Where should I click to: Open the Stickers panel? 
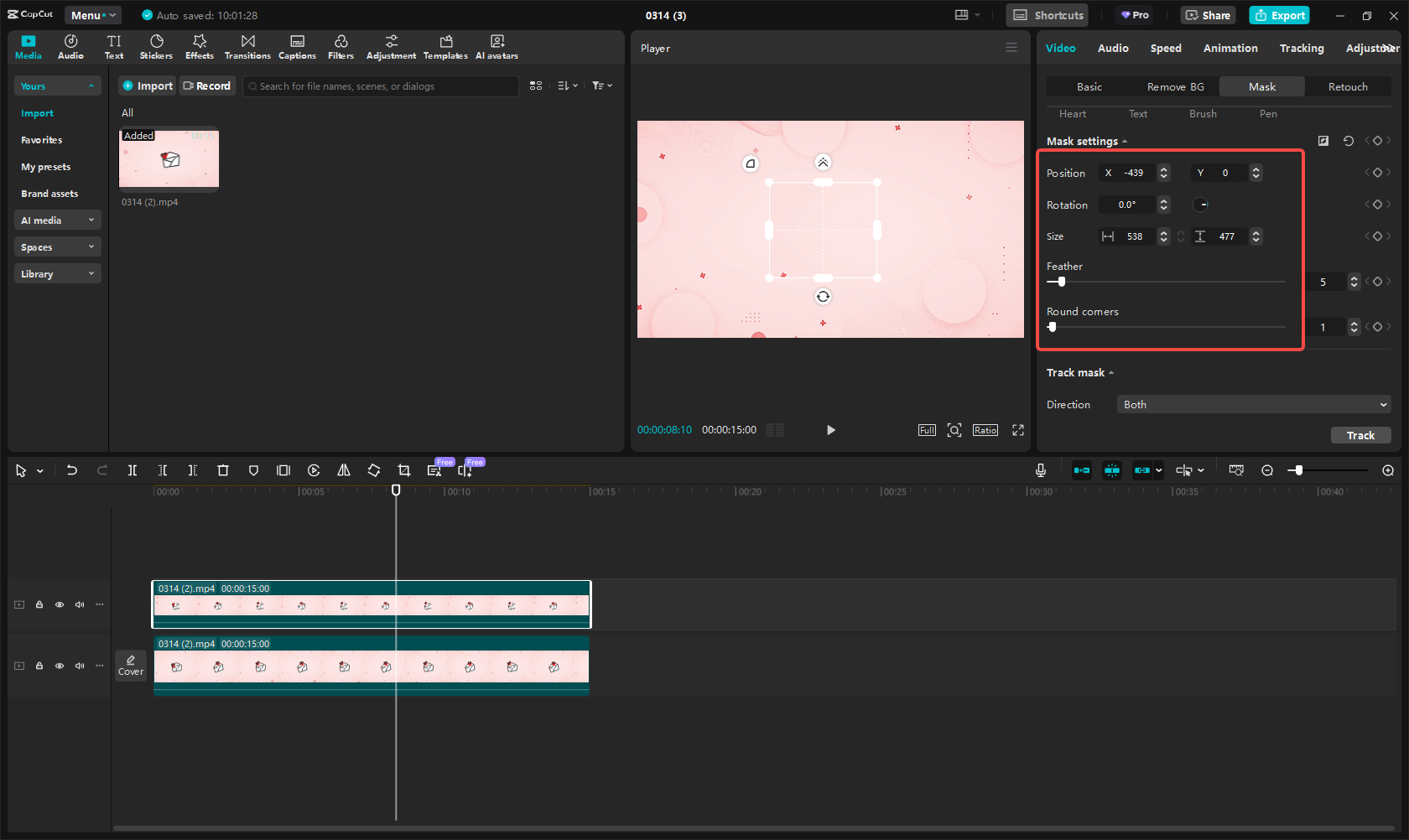coord(156,47)
